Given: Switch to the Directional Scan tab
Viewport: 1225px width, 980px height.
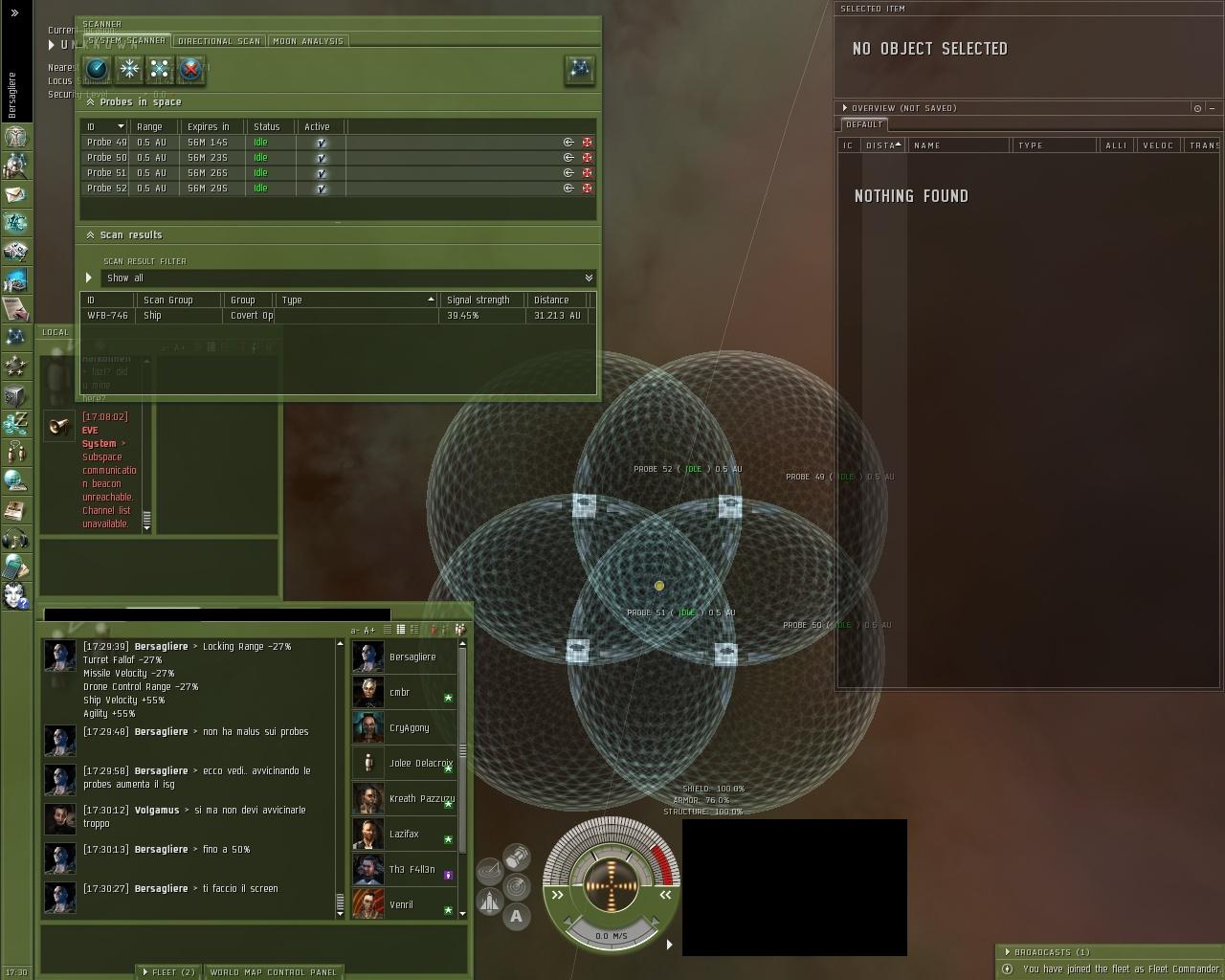Looking at the screenshot, I should click(x=219, y=41).
